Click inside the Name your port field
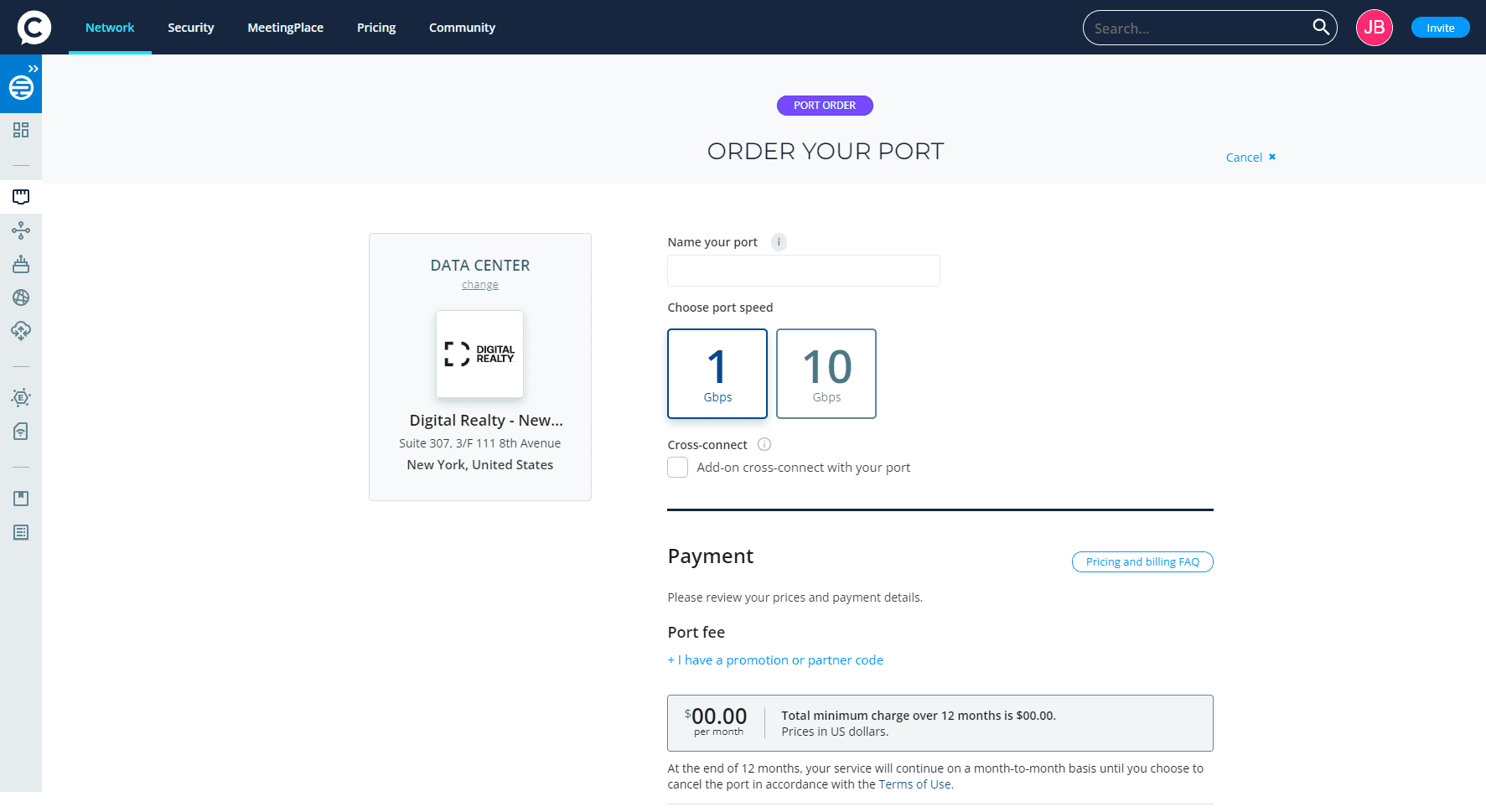Image resolution: width=1486 pixels, height=812 pixels. coord(803,271)
